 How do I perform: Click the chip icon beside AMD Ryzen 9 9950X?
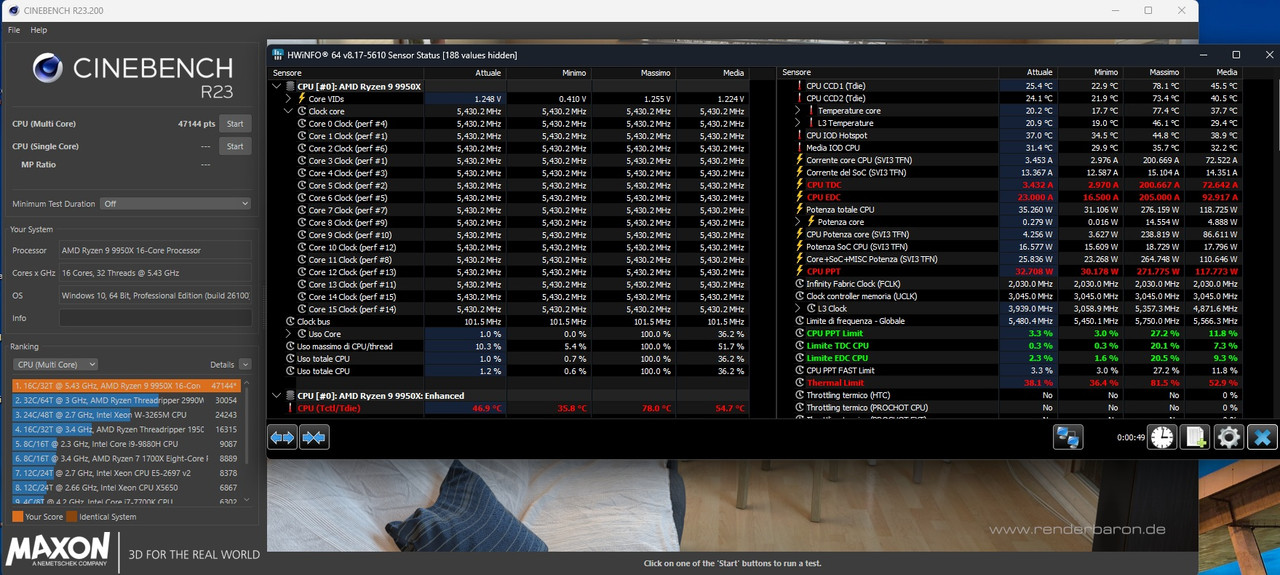[290, 86]
